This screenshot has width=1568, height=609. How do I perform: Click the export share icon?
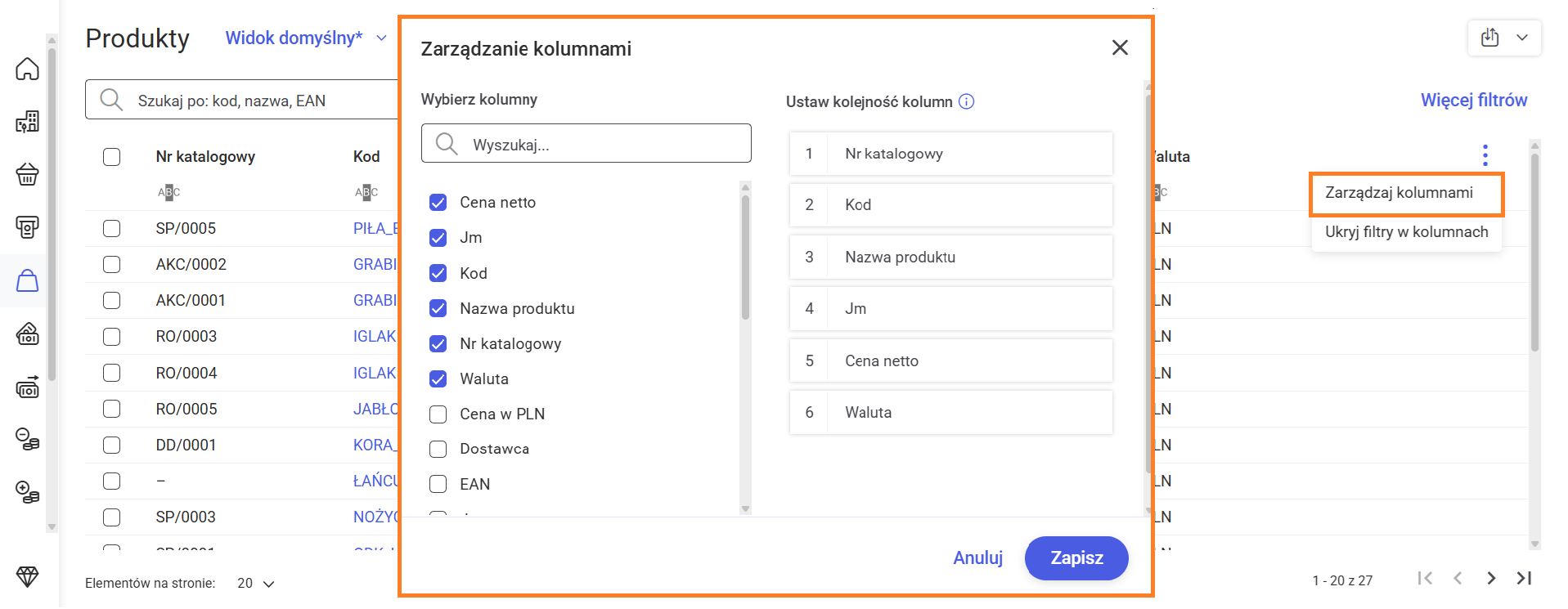point(1490,38)
